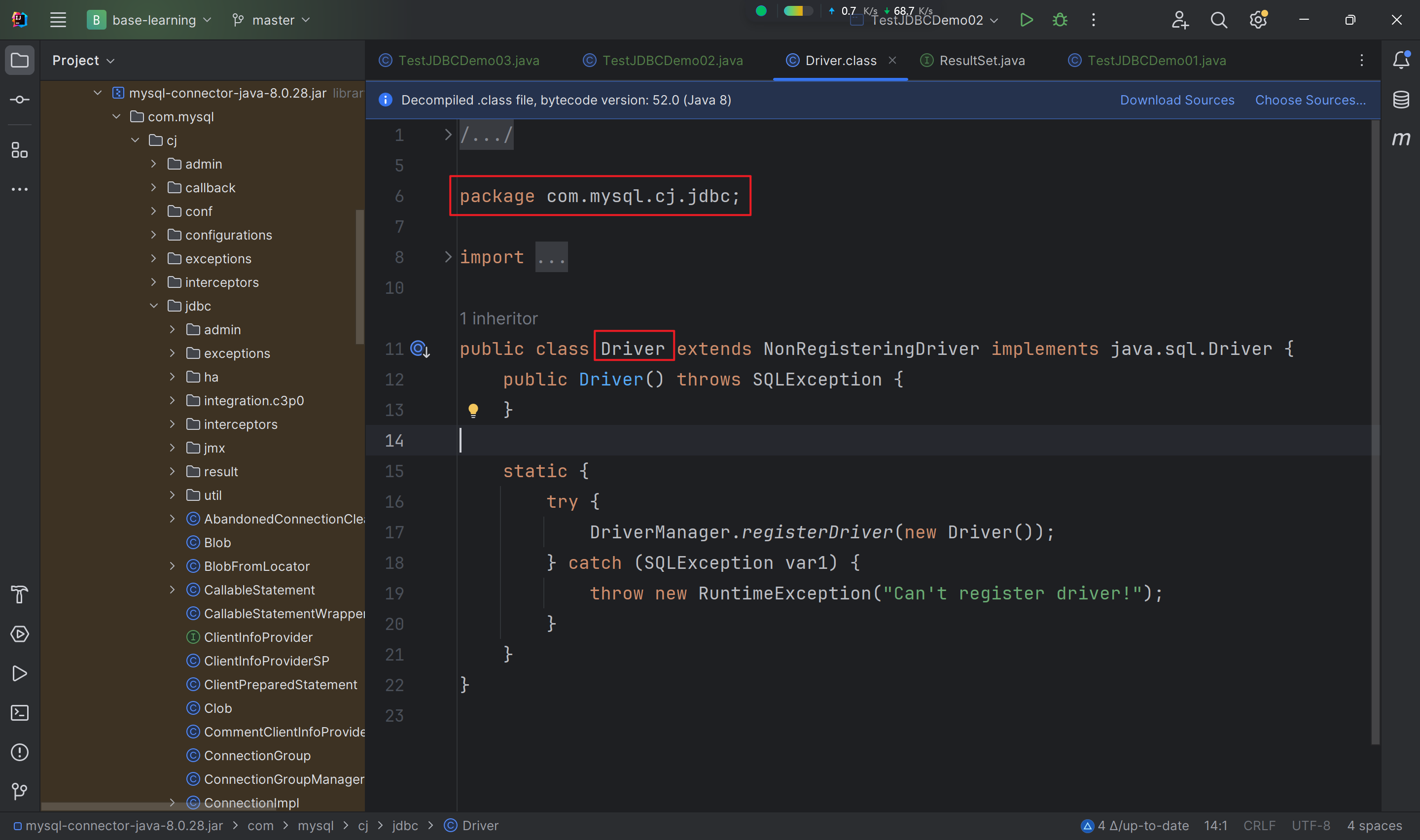Open IDE settings gear

click(x=1258, y=20)
